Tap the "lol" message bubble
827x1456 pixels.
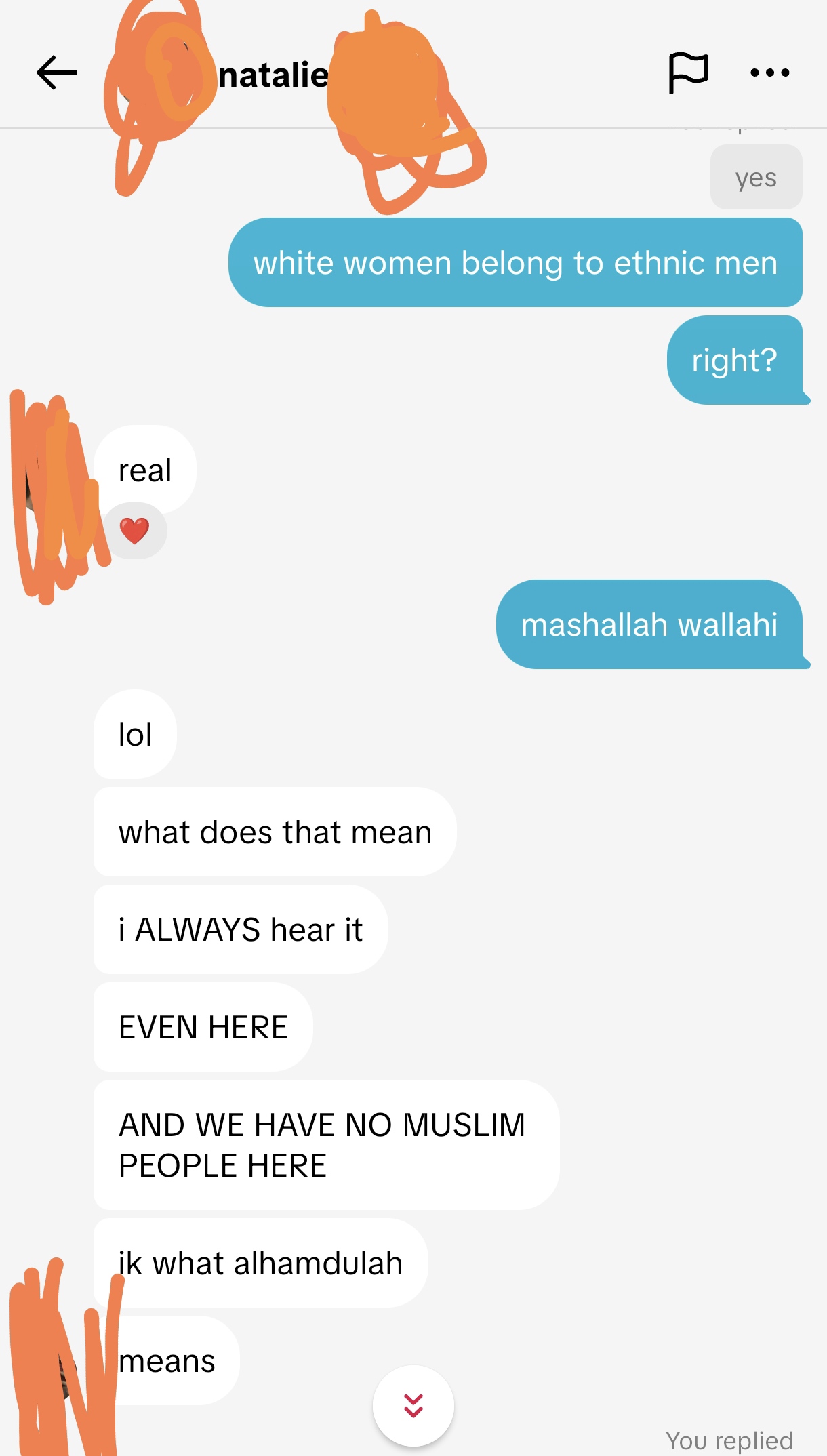coord(135,734)
